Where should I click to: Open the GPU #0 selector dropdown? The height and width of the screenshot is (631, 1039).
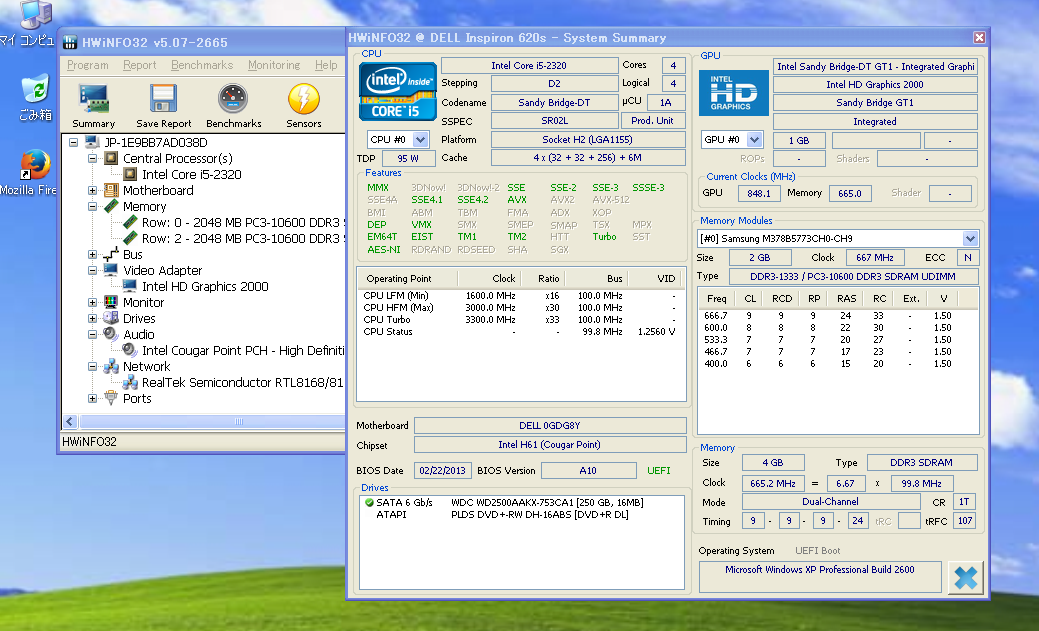(754, 140)
